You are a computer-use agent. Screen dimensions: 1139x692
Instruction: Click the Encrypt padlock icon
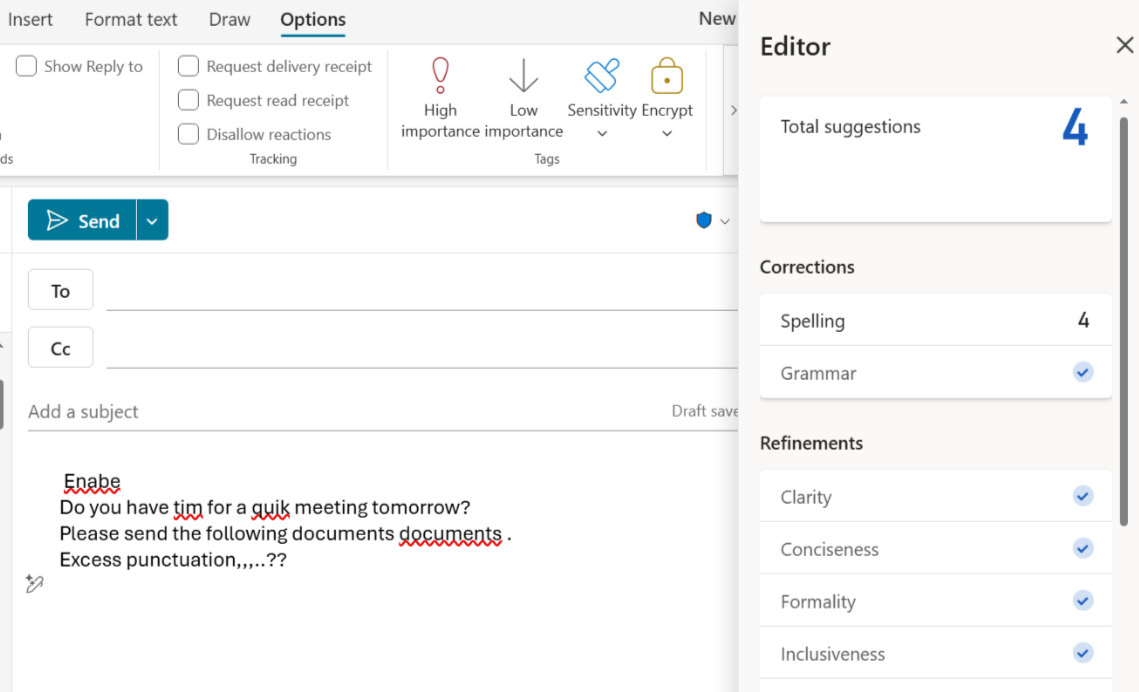pyautogui.click(x=667, y=76)
